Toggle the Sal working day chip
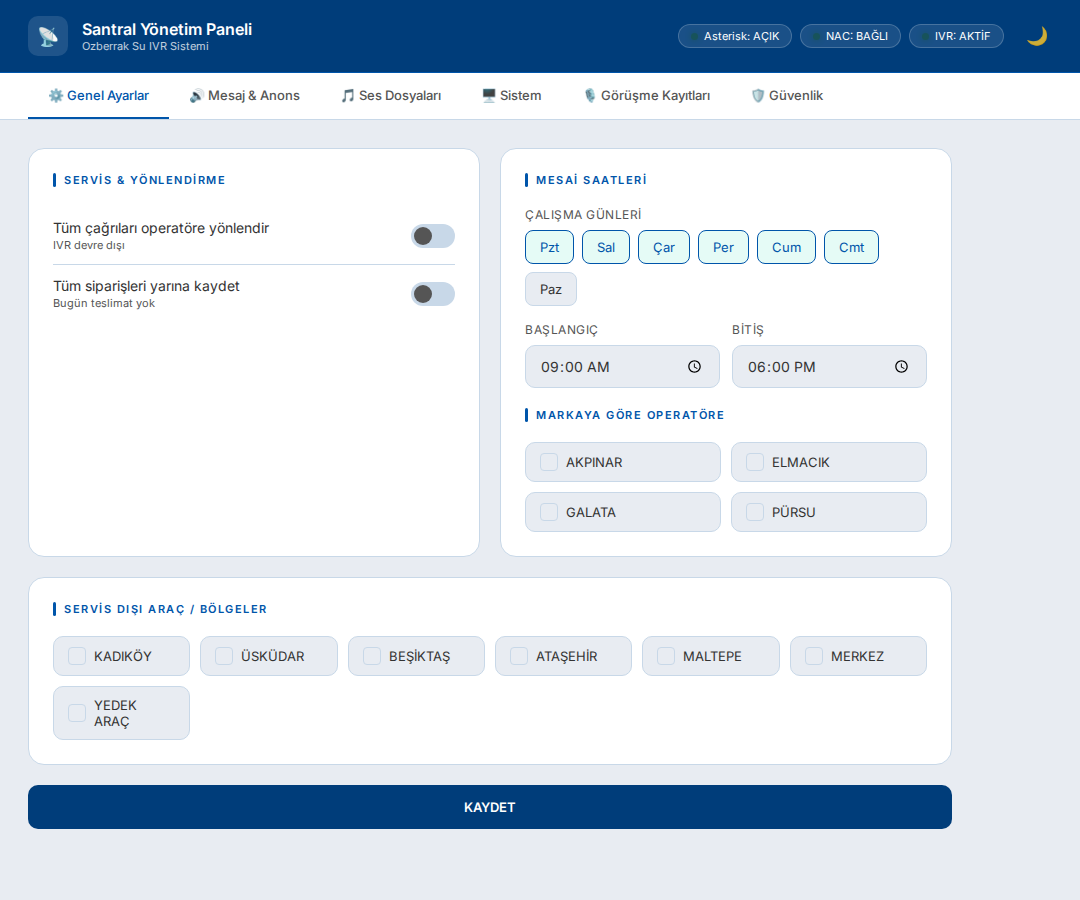The height and width of the screenshot is (900, 1080). coord(606,247)
